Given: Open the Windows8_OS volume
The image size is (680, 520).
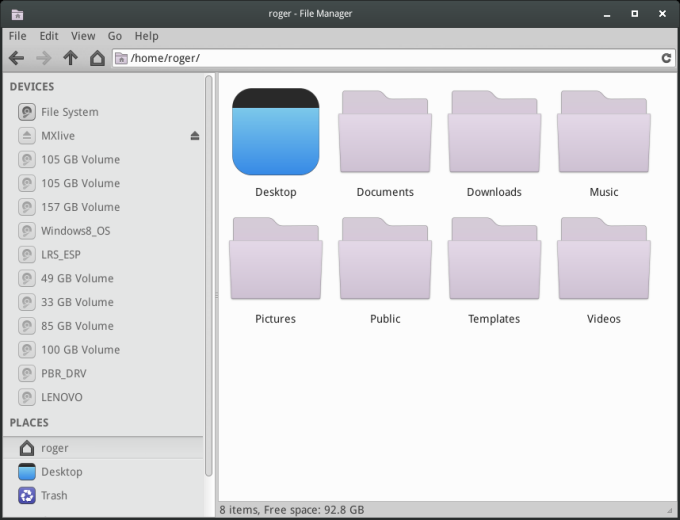Looking at the screenshot, I should click(x=74, y=231).
